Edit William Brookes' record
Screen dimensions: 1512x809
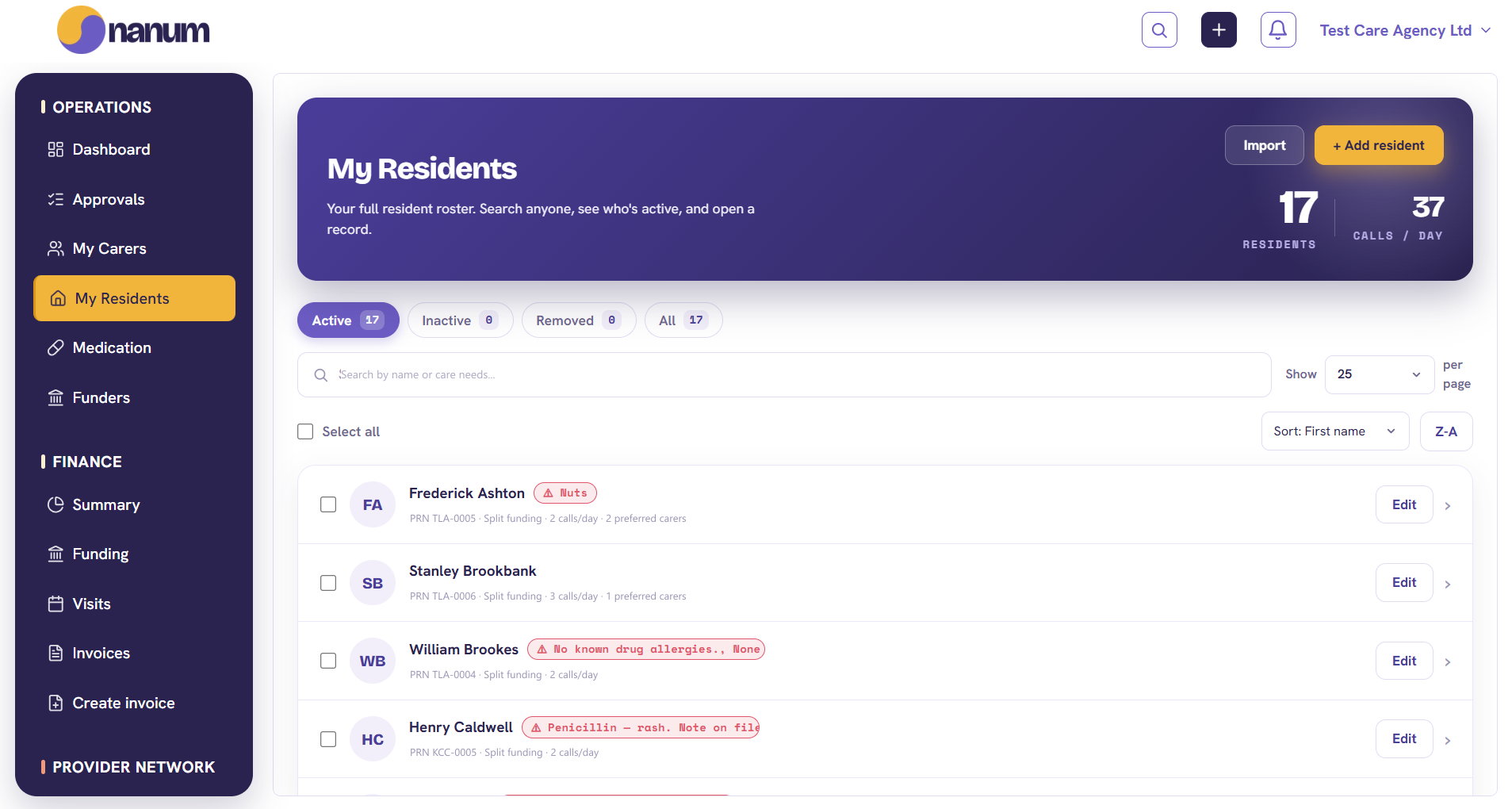tap(1404, 661)
